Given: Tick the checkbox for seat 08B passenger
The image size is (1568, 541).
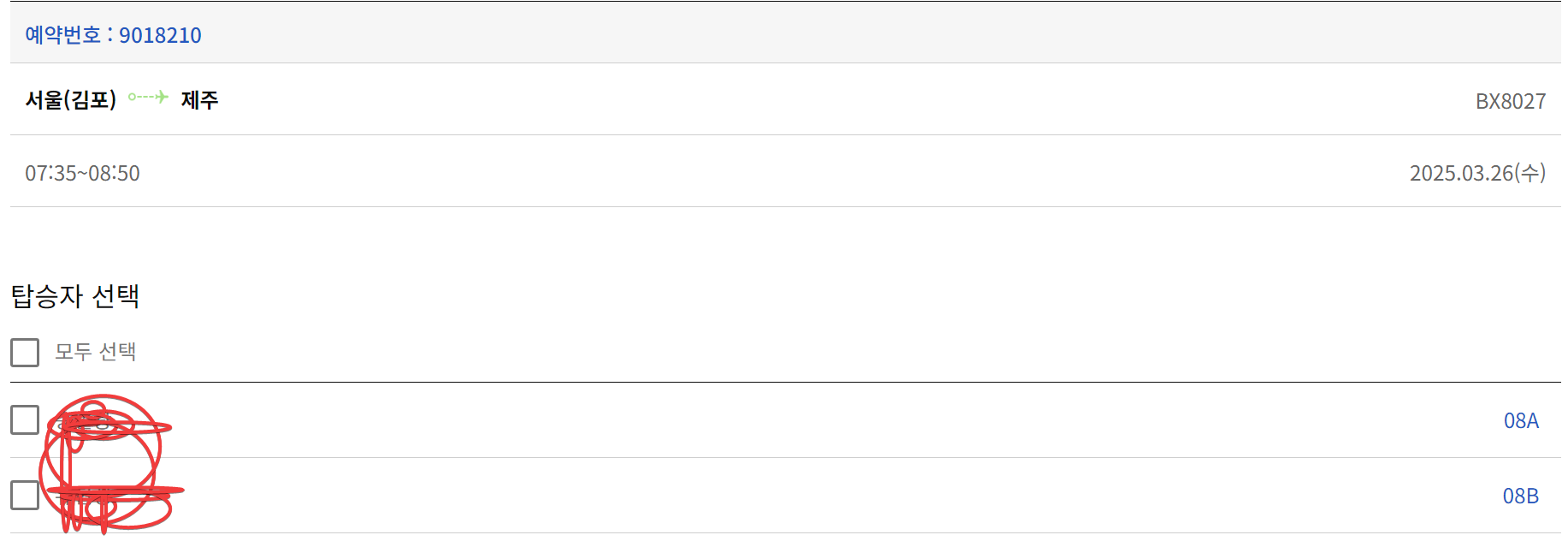Looking at the screenshot, I should pos(25,495).
